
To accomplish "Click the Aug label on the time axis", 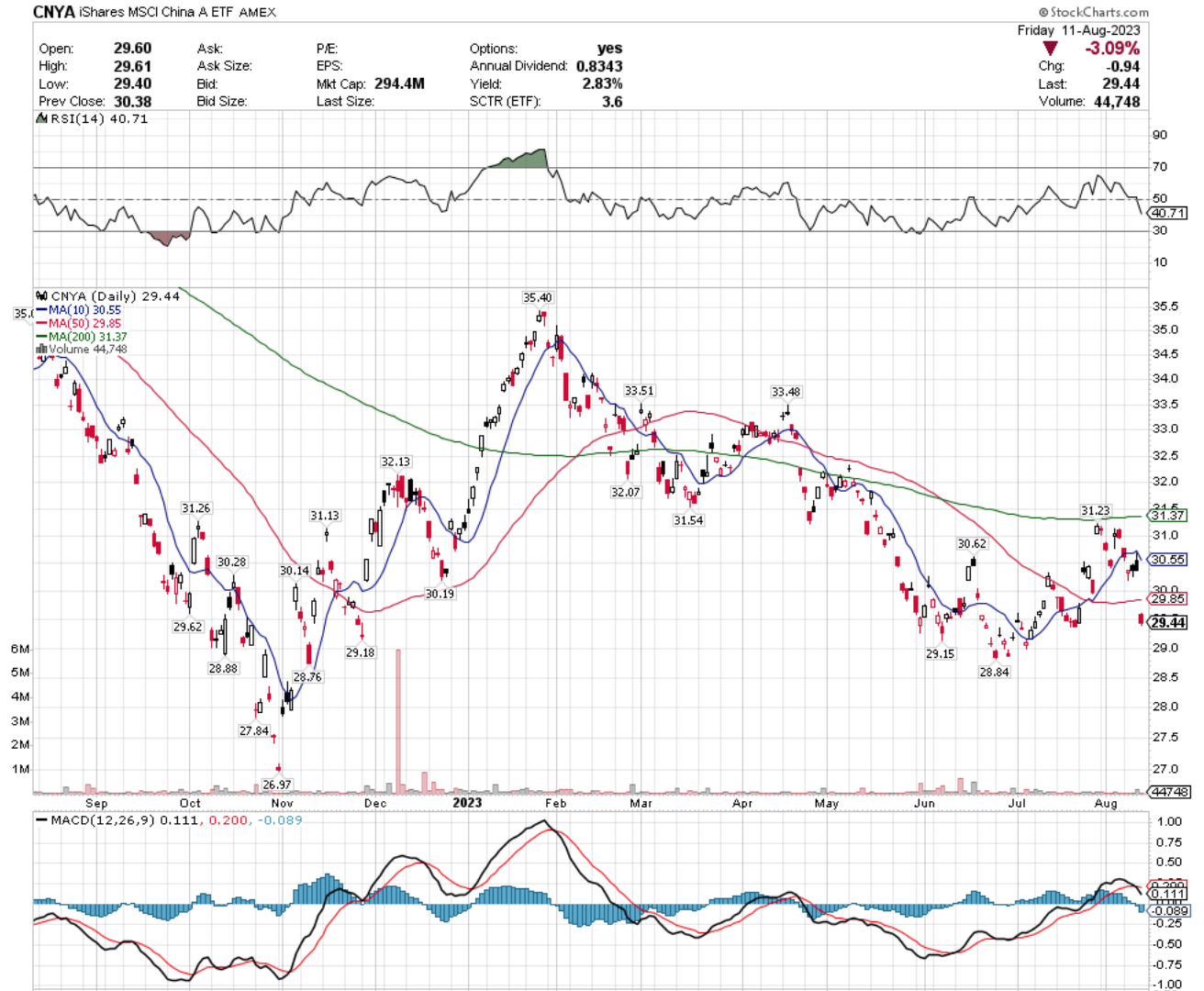I will click(x=1106, y=803).
